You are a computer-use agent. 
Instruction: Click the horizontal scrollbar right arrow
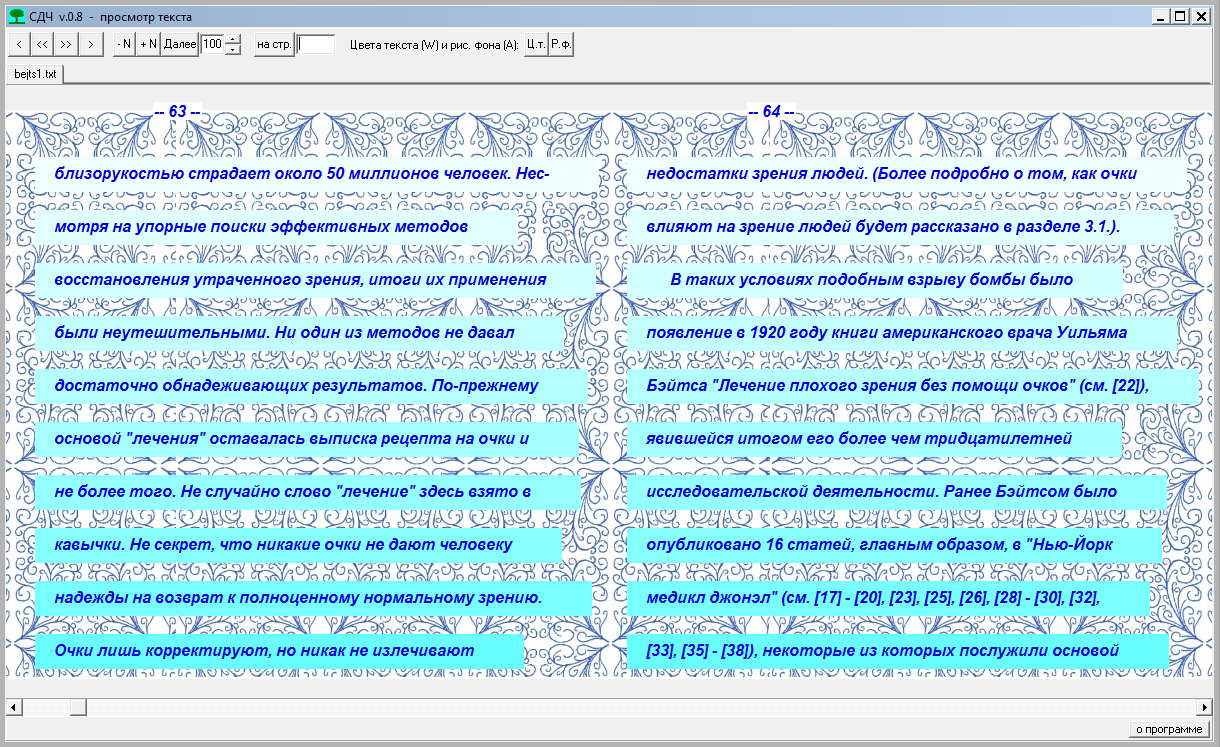click(1204, 707)
